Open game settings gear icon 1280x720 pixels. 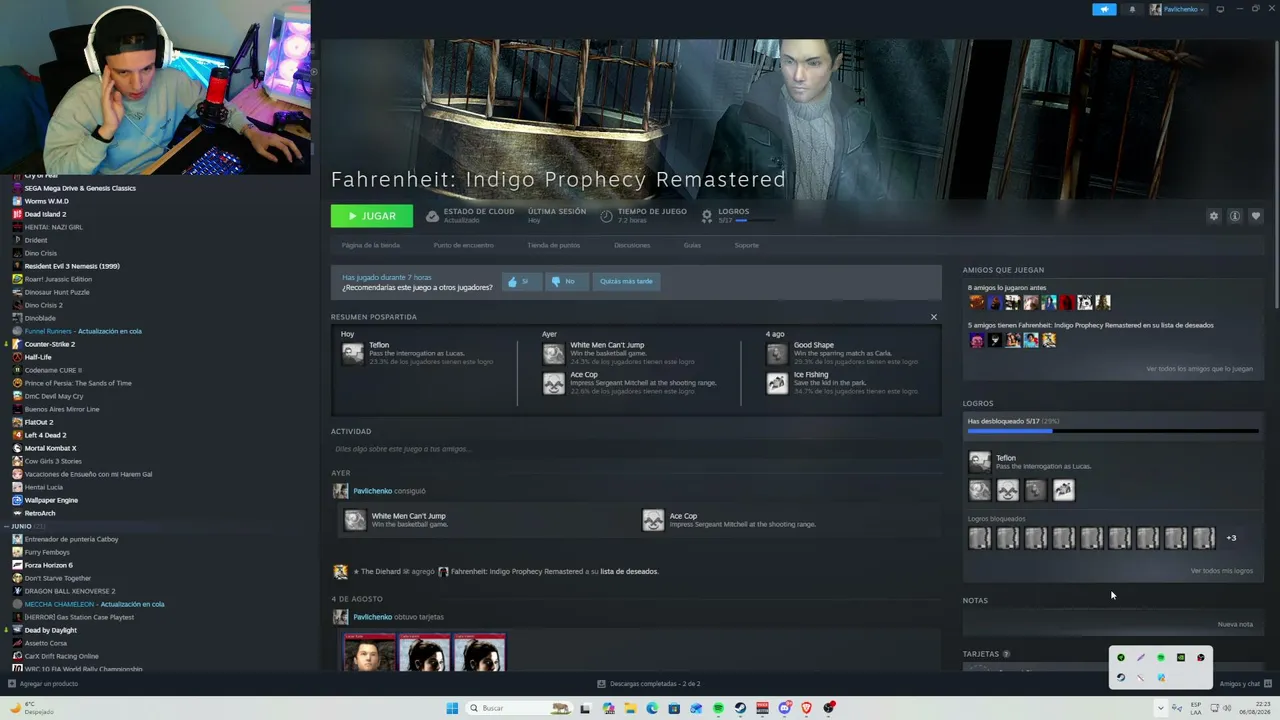click(1214, 216)
